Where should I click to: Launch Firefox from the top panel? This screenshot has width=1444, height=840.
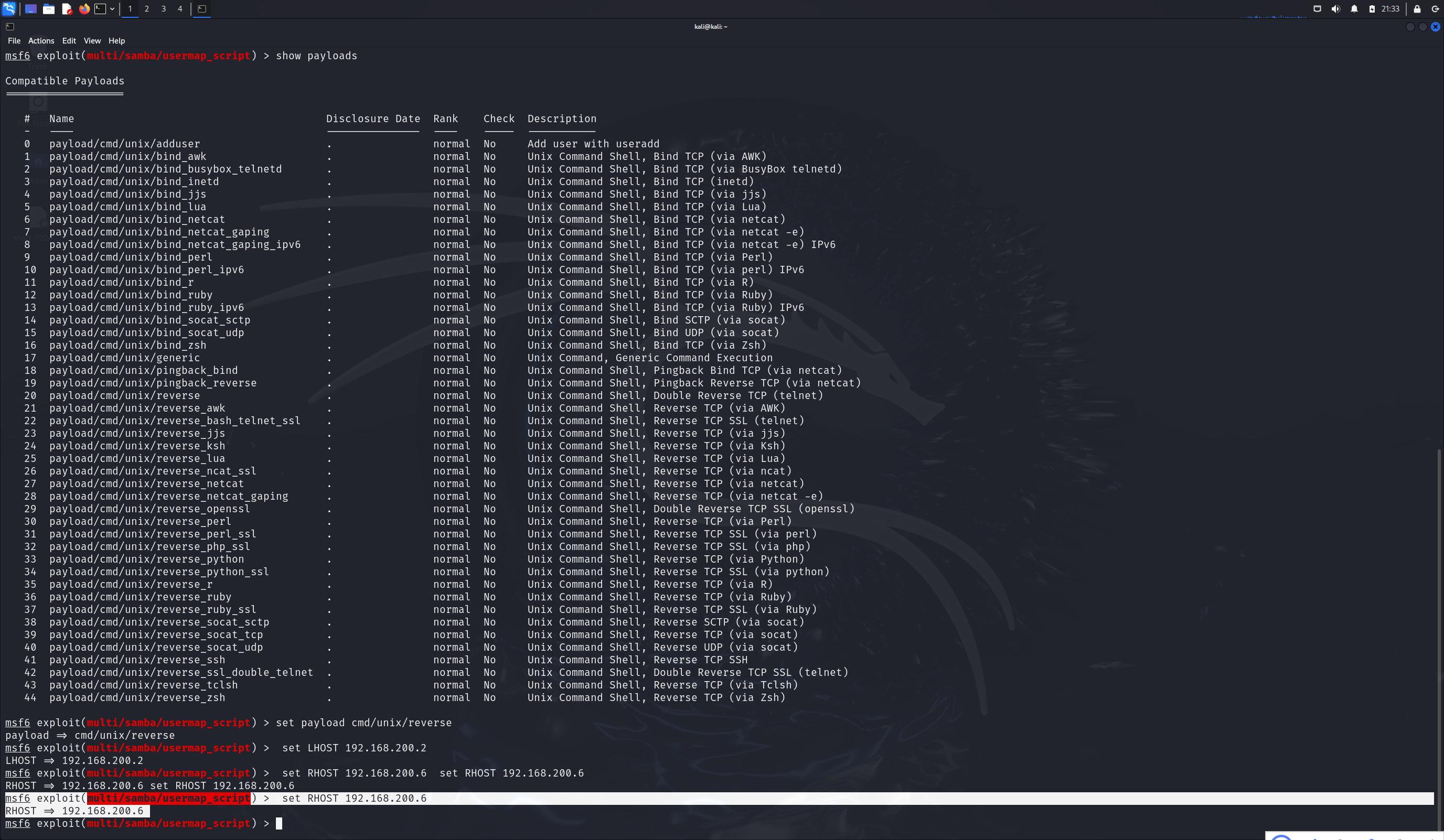[x=84, y=8]
